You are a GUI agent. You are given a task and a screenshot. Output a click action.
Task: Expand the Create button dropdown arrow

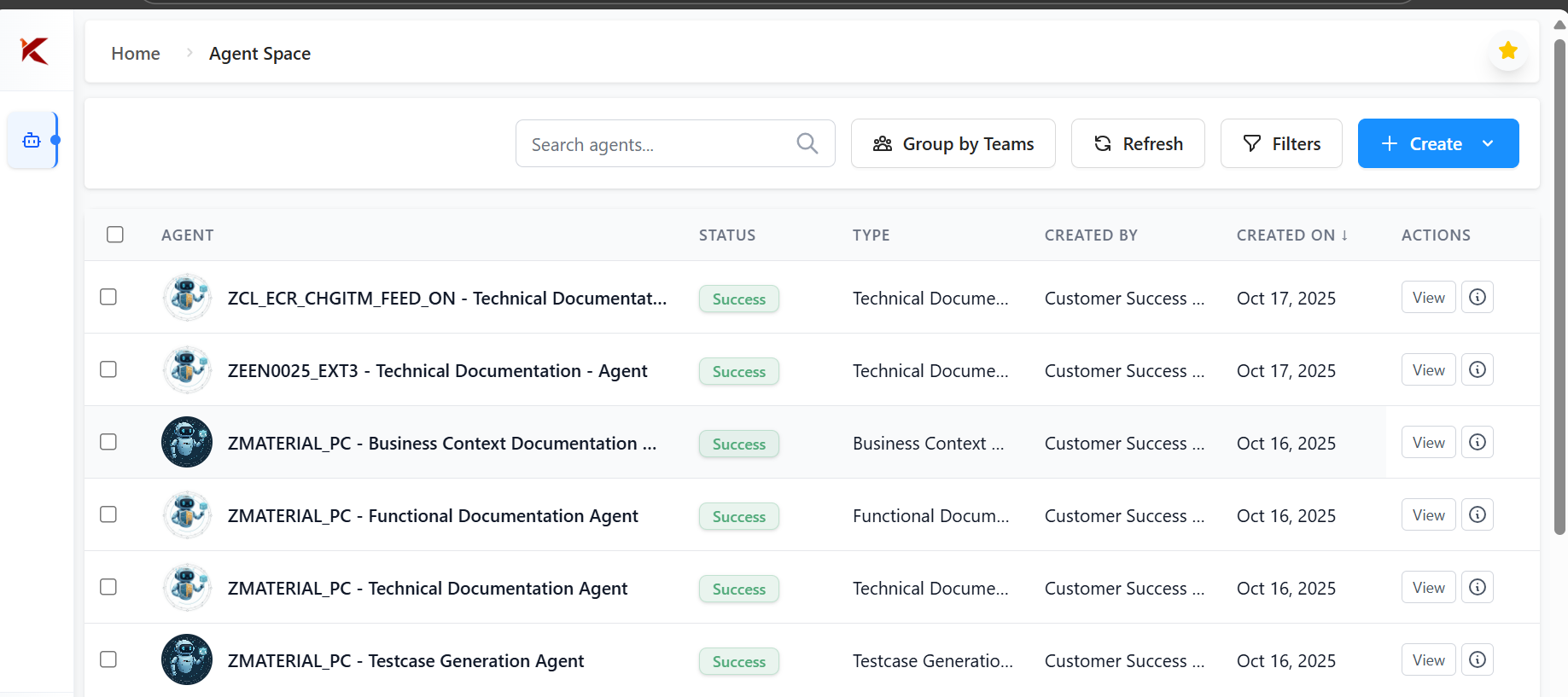pyautogui.click(x=1488, y=143)
